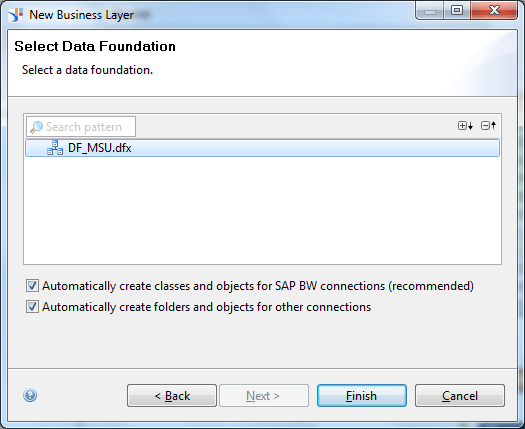Click the Finish button
525x429 pixels.
[362, 396]
